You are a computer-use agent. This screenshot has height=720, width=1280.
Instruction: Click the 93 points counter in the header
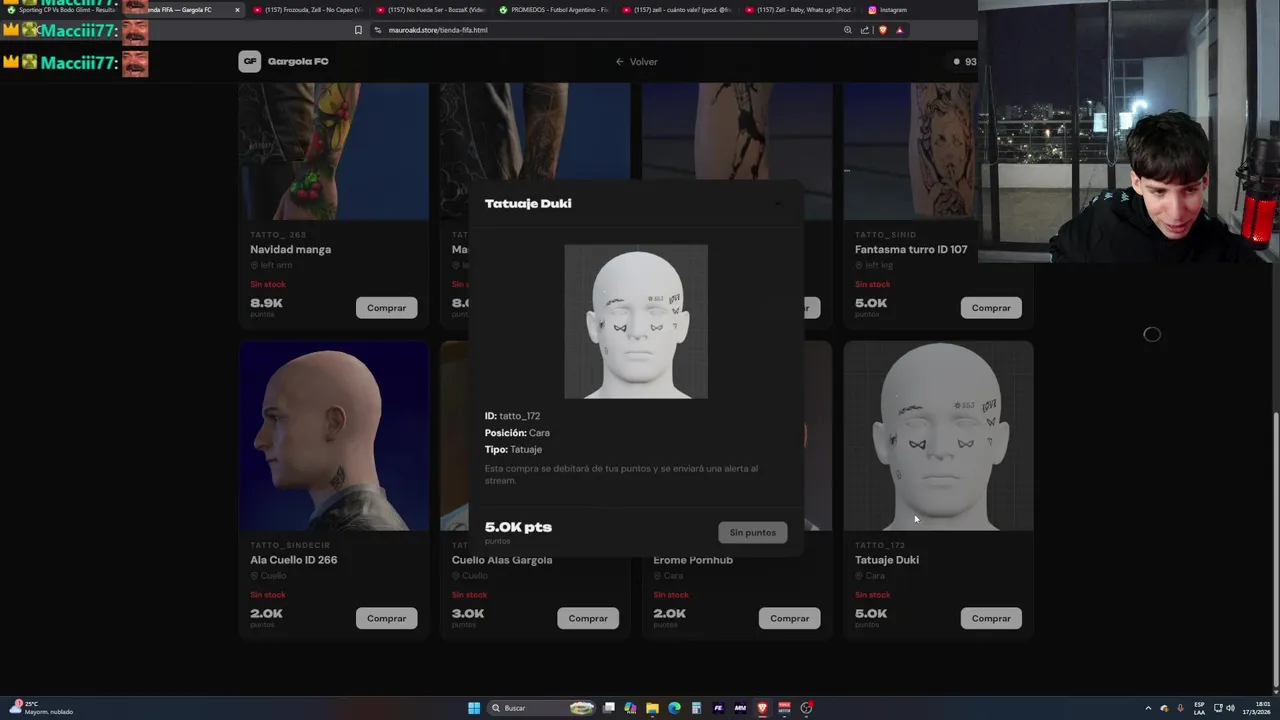click(x=965, y=62)
